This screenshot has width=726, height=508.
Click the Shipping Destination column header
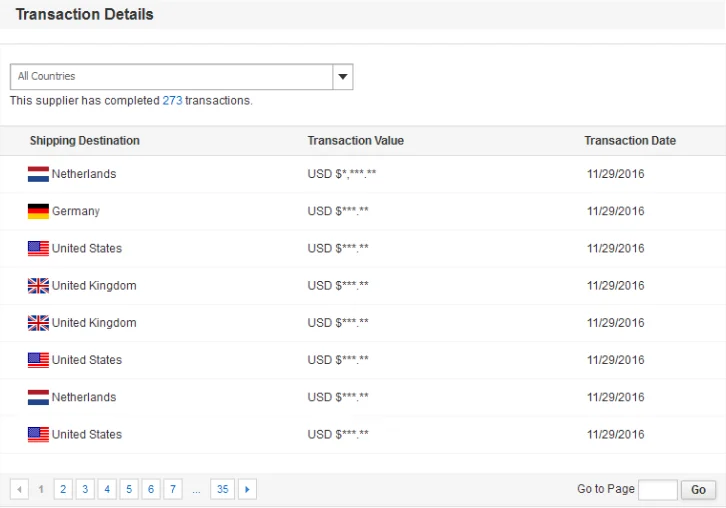point(85,141)
